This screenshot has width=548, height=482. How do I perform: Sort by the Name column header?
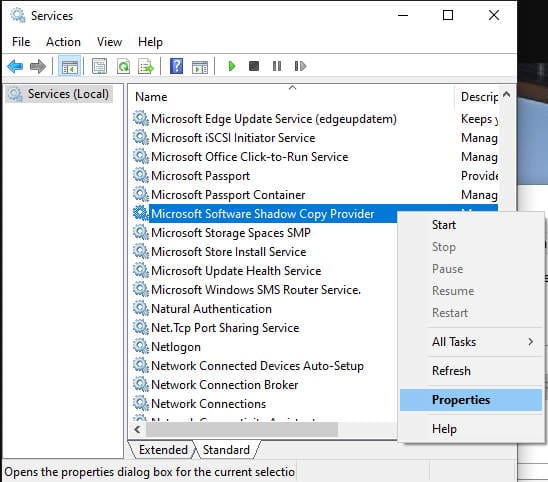[x=292, y=97]
